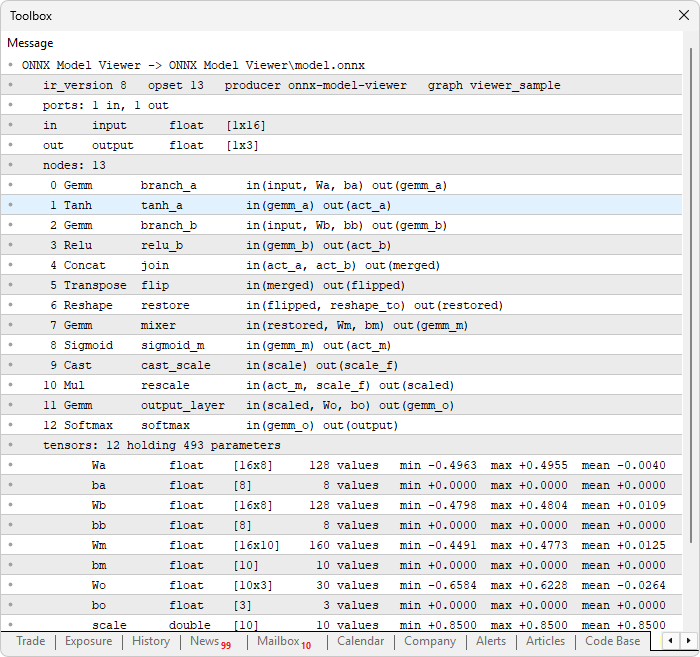Select the '3 Relu relu_b' node row
The height and width of the screenshot is (657, 700).
[341, 245]
